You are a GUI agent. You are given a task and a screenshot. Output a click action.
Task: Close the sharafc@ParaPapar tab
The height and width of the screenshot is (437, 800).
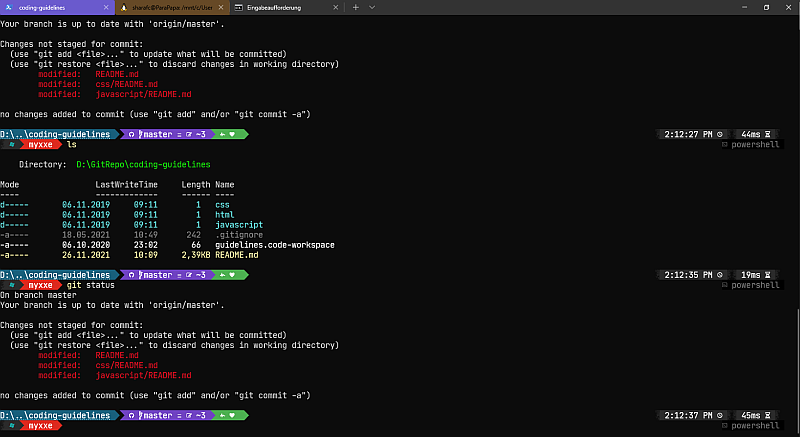(x=221, y=8)
